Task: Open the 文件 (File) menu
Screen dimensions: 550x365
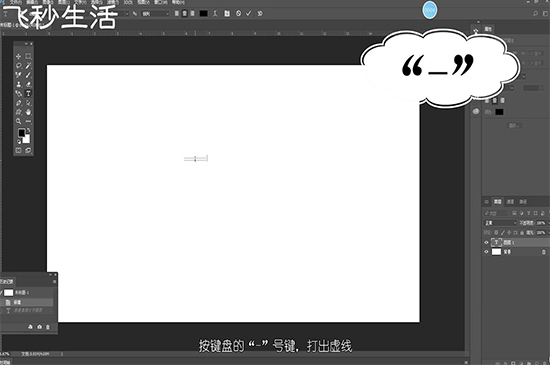Action: [x=15, y=2]
